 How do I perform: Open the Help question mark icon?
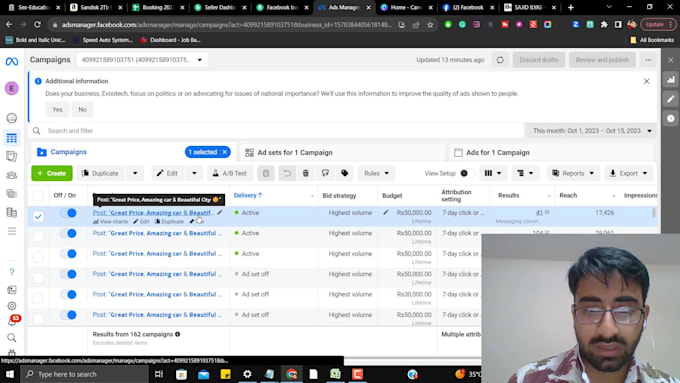12,272
